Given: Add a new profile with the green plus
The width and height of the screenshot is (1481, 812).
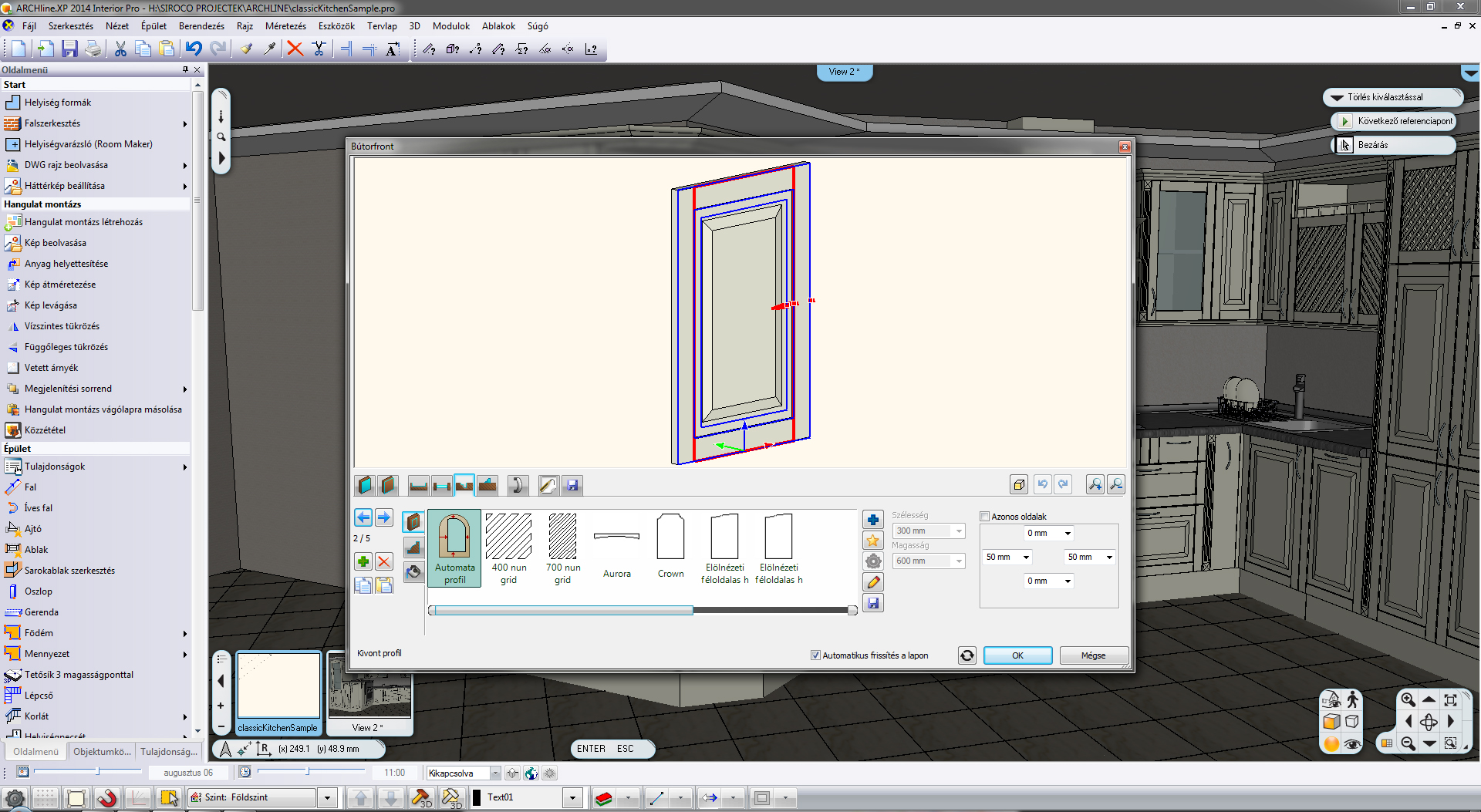Looking at the screenshot, I should coord(363,561).
